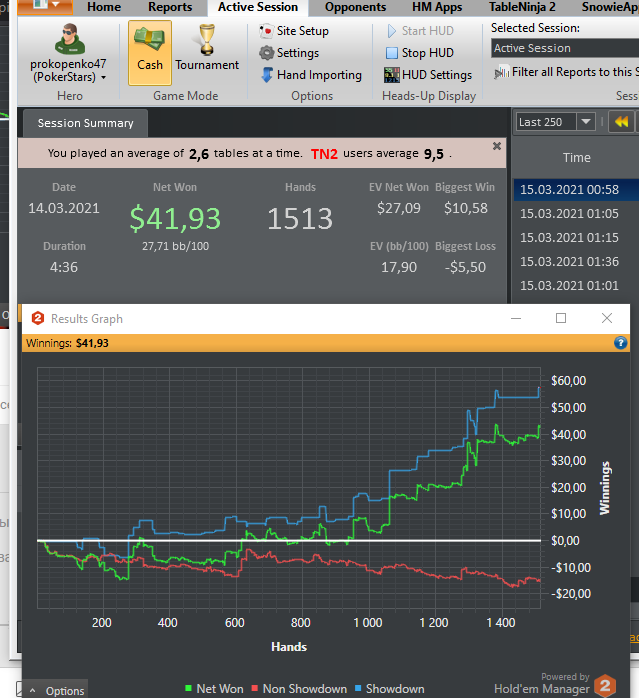The image size is (639, 698).
Task: Click Filter all Reports to this Session
Action: point(566,72)
